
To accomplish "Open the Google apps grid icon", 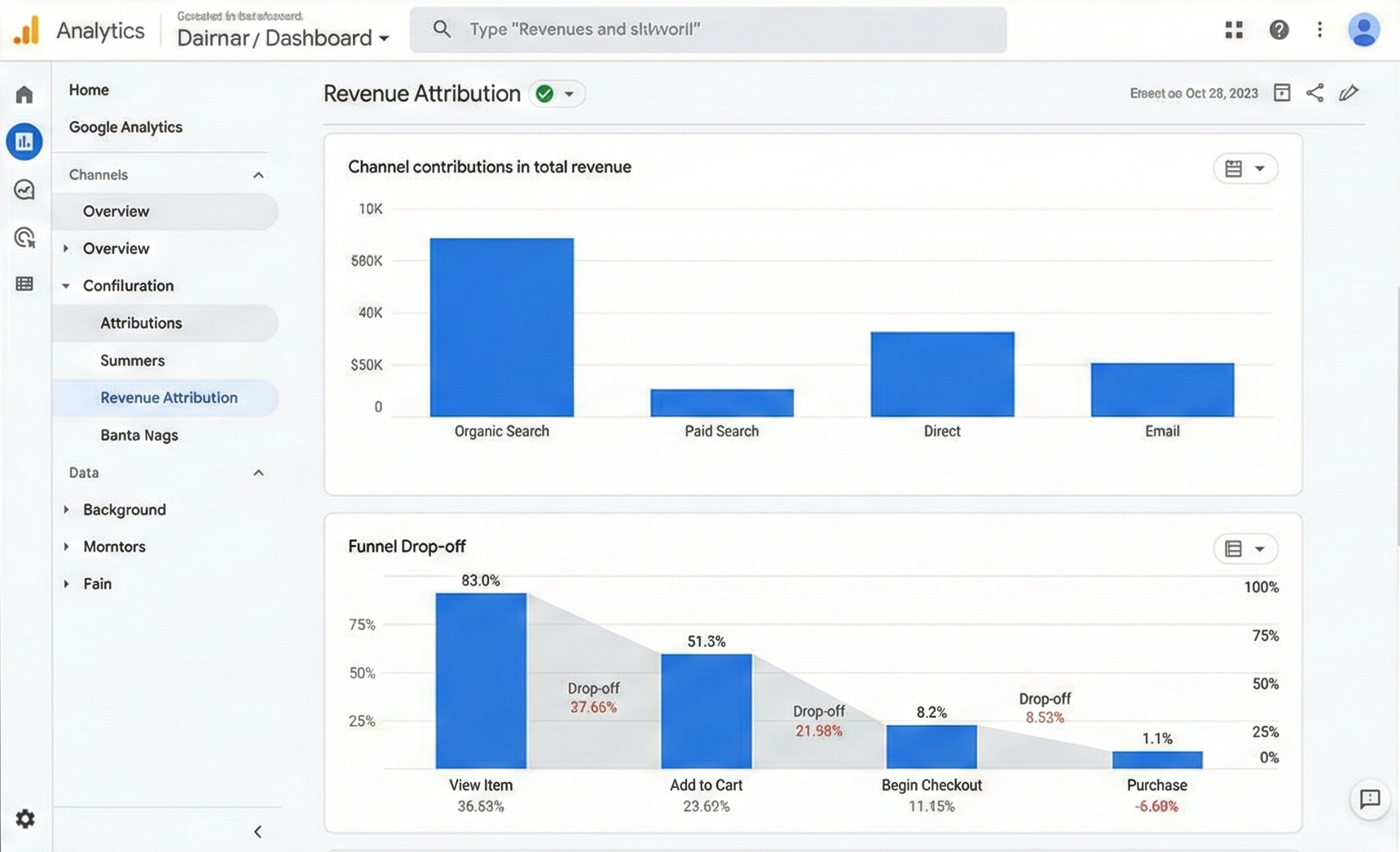I will pos(1234,30).
